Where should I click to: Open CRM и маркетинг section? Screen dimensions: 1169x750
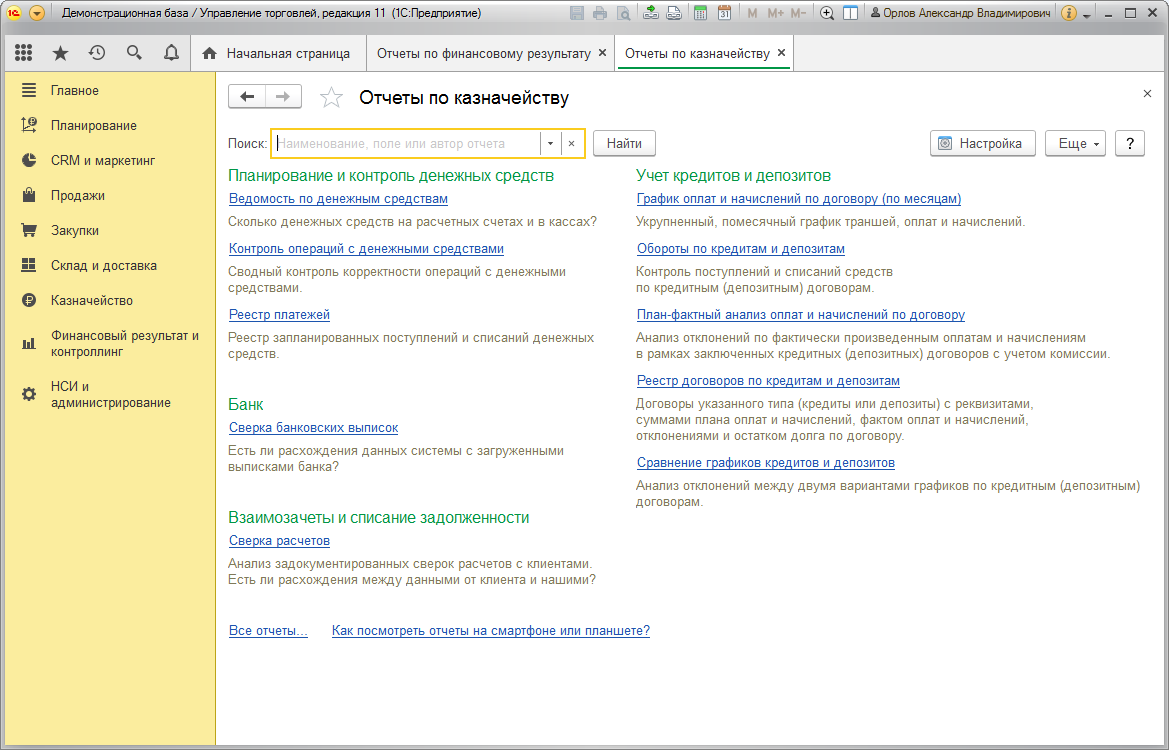click(103, 160)
